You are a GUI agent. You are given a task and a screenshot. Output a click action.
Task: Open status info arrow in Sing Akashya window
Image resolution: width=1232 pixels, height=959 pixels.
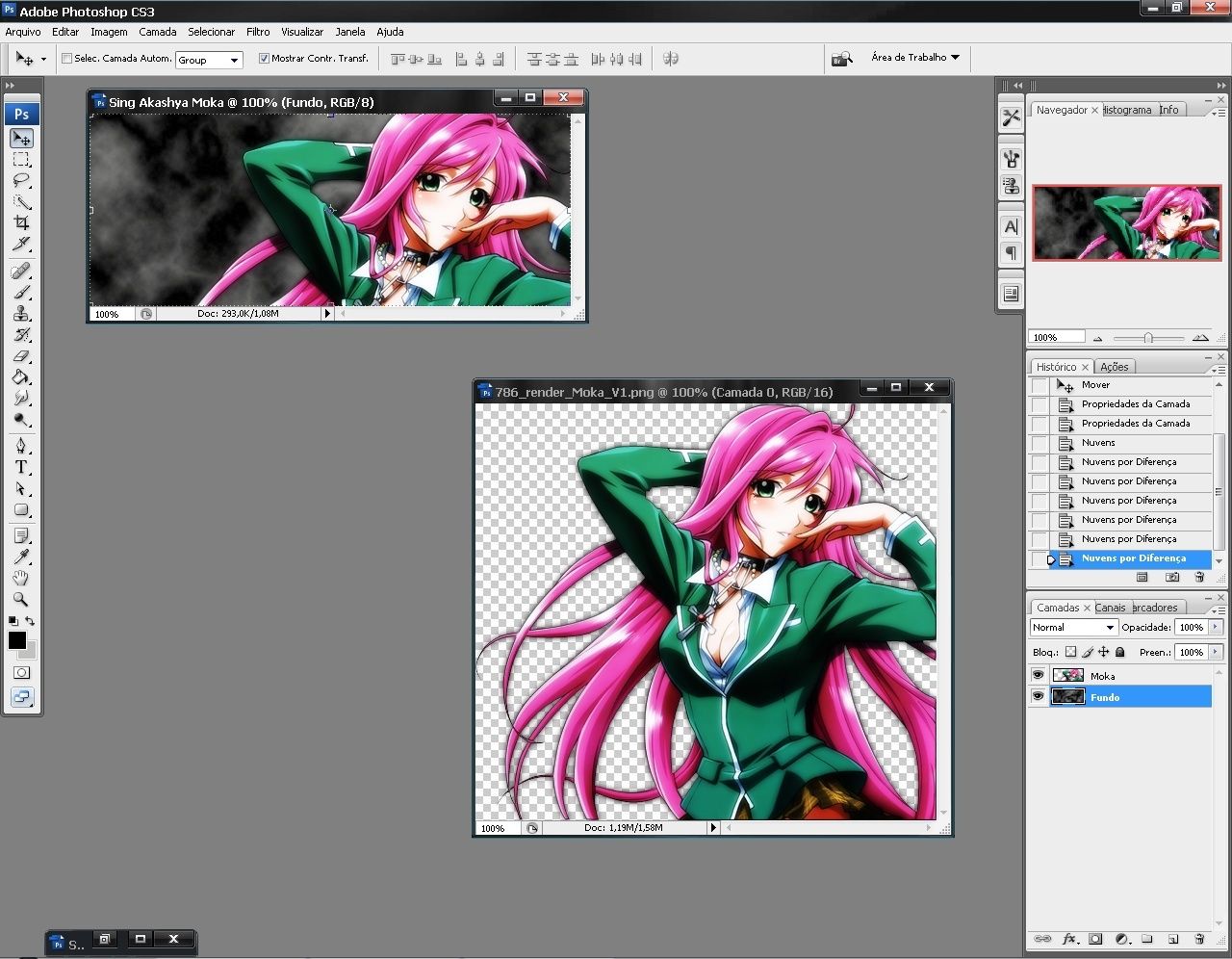pos(327,313)
